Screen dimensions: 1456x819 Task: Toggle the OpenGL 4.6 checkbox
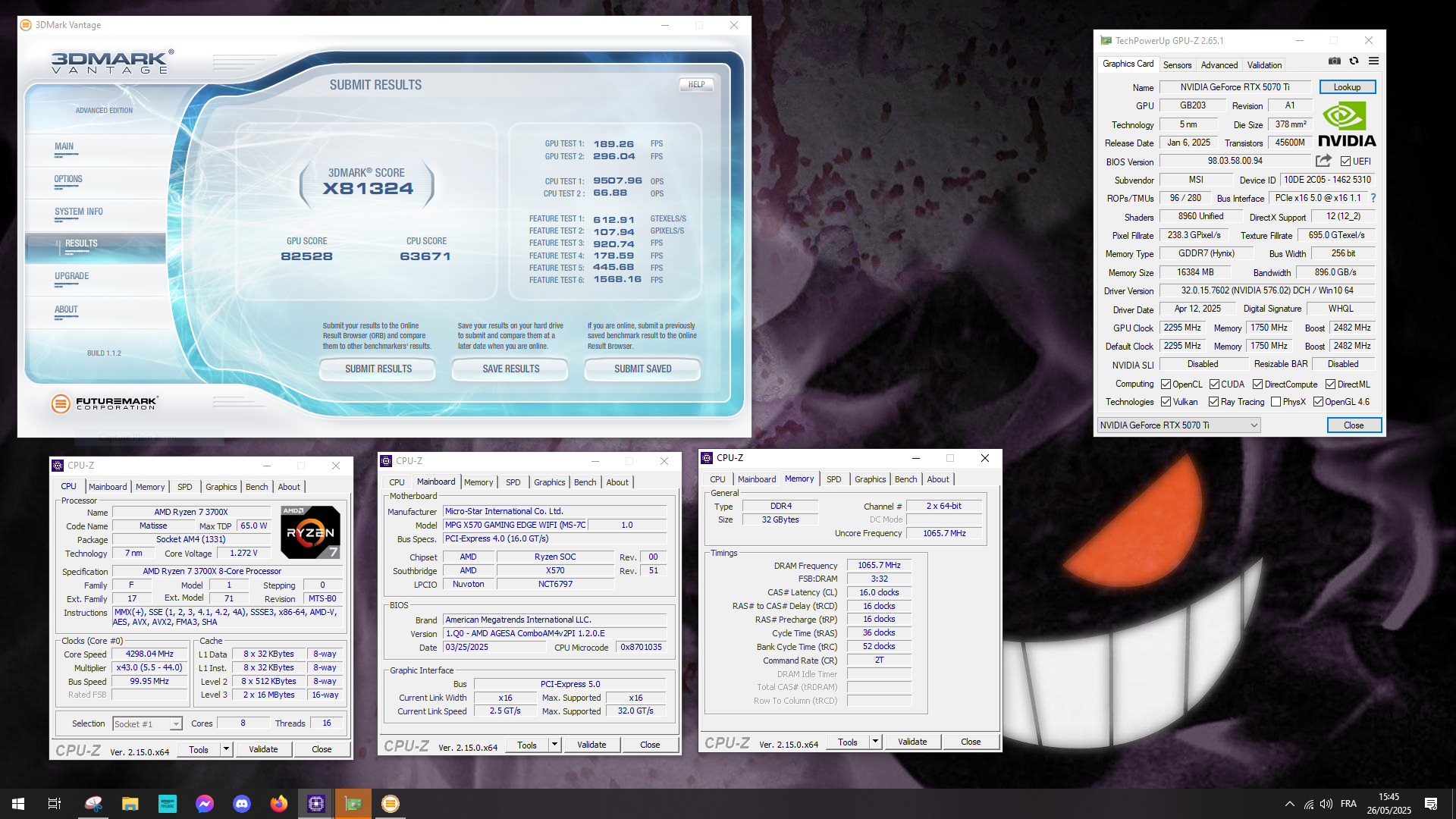[x=1318, y=402]
